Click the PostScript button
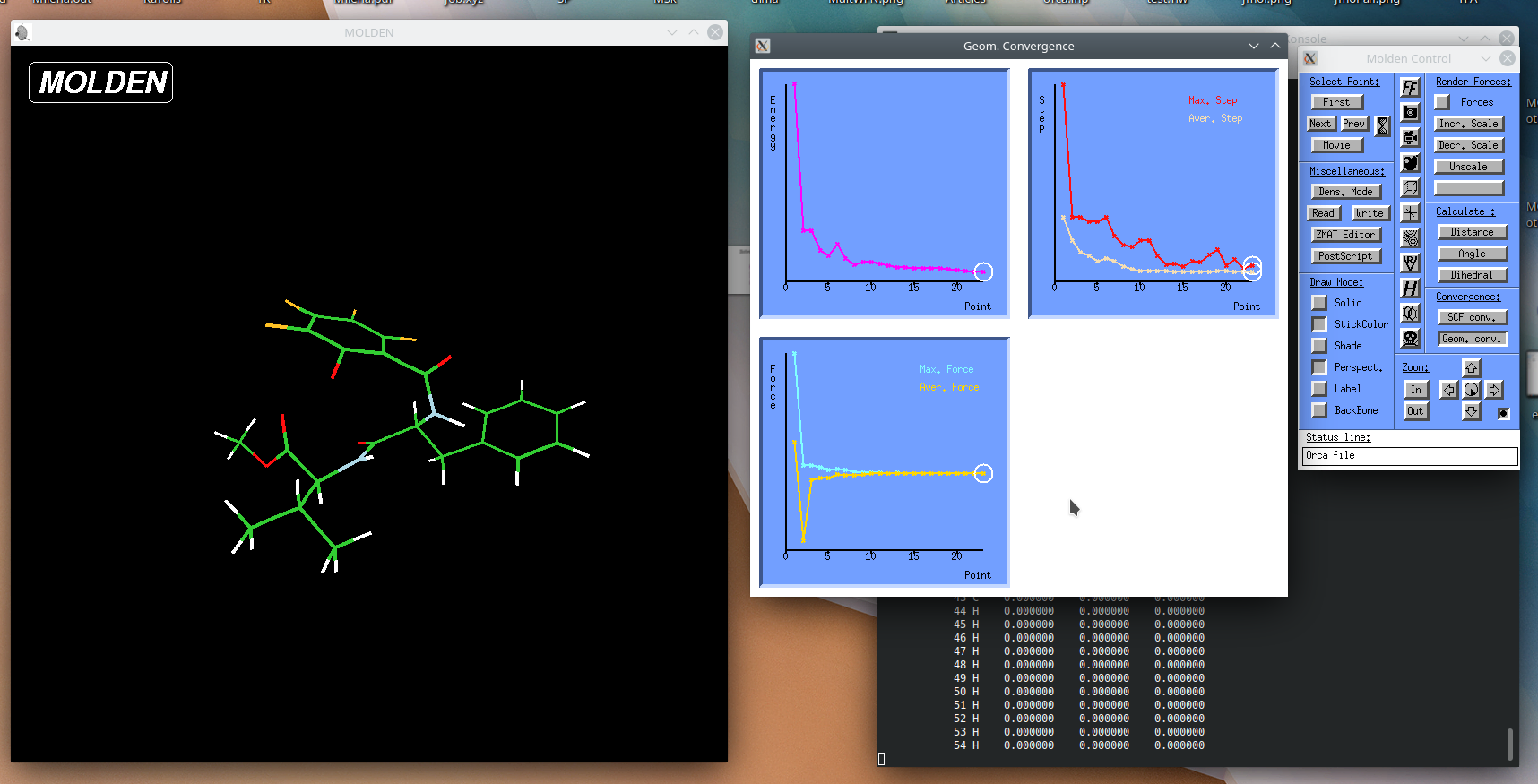 coord(1345,256)
